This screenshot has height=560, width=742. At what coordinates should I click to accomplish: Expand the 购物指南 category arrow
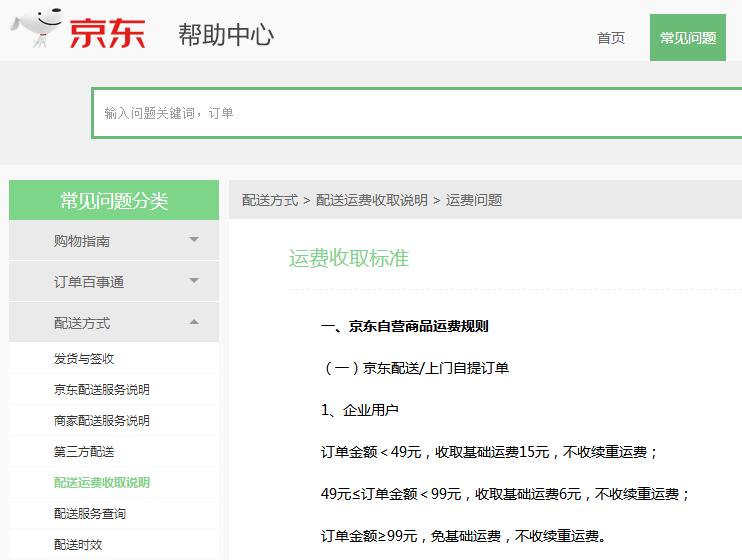tap(194, 240)
